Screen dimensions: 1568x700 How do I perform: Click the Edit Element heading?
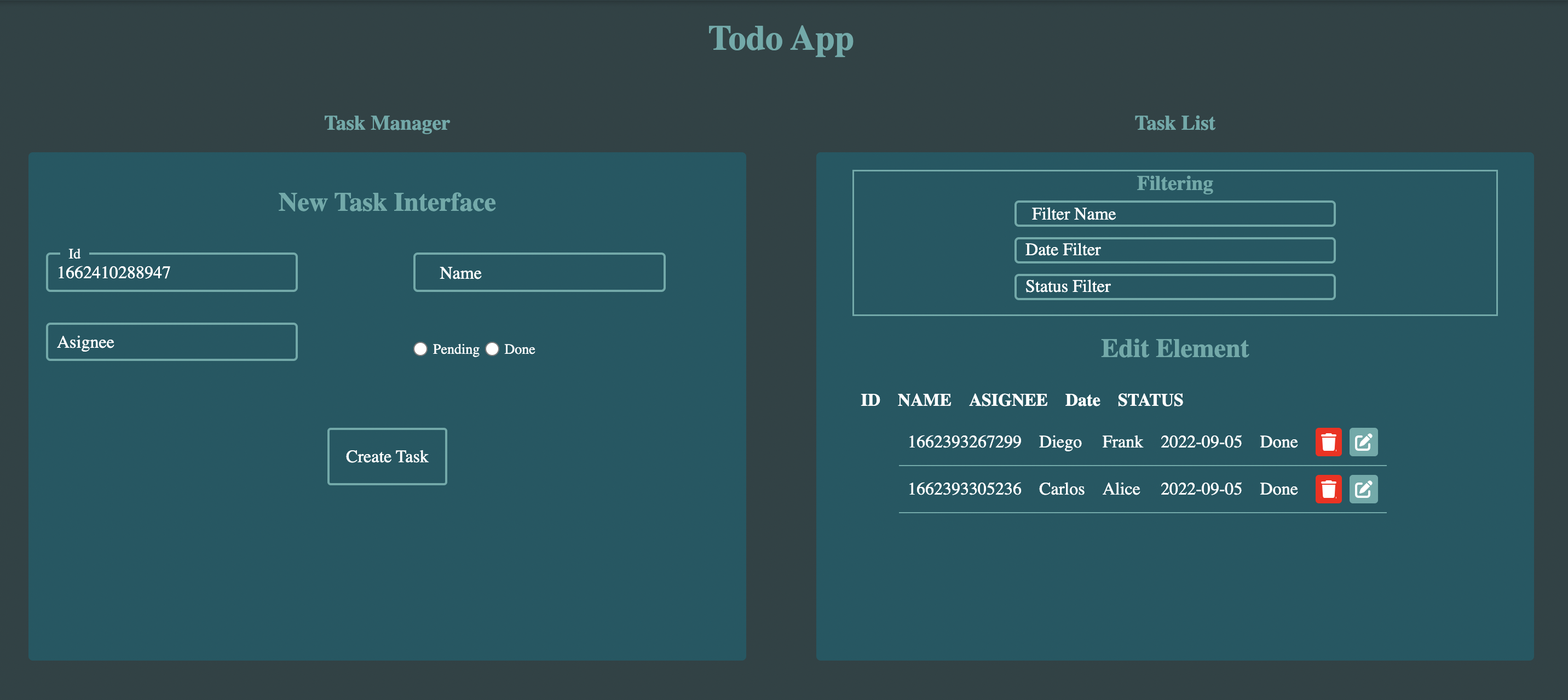[1174, 348]
